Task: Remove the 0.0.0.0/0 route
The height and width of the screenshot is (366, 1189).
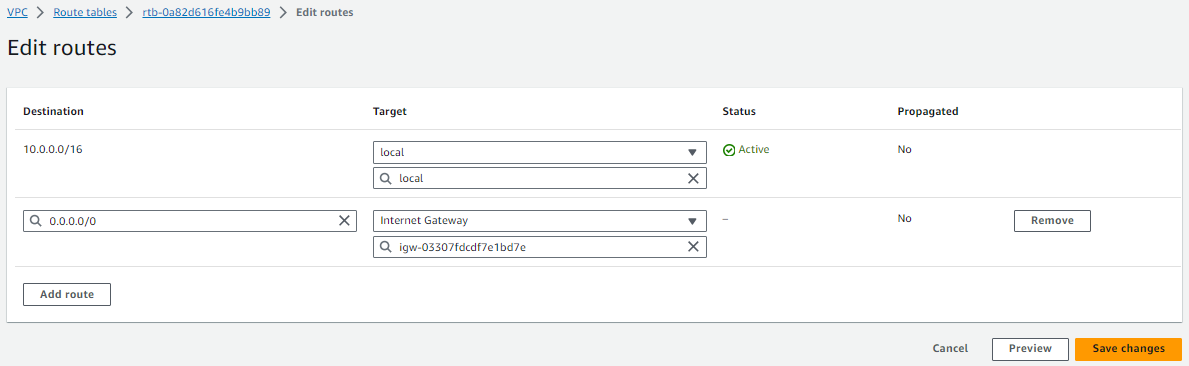Action: [x=1052, y=221]
